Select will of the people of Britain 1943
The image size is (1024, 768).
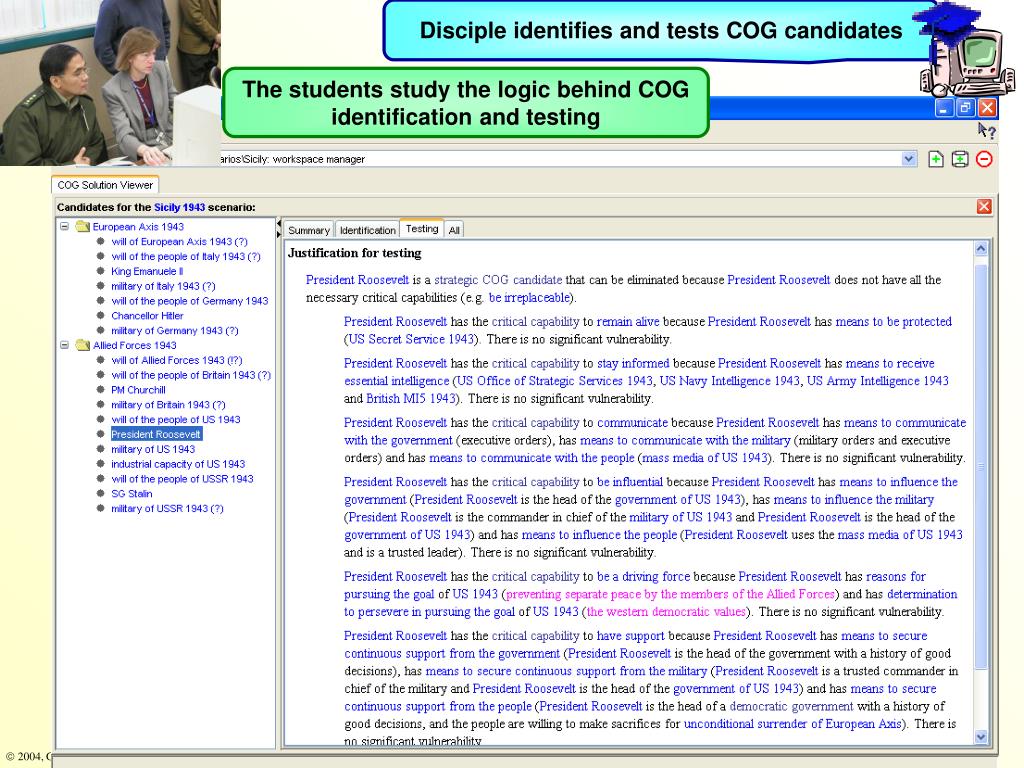click(191, 375)
